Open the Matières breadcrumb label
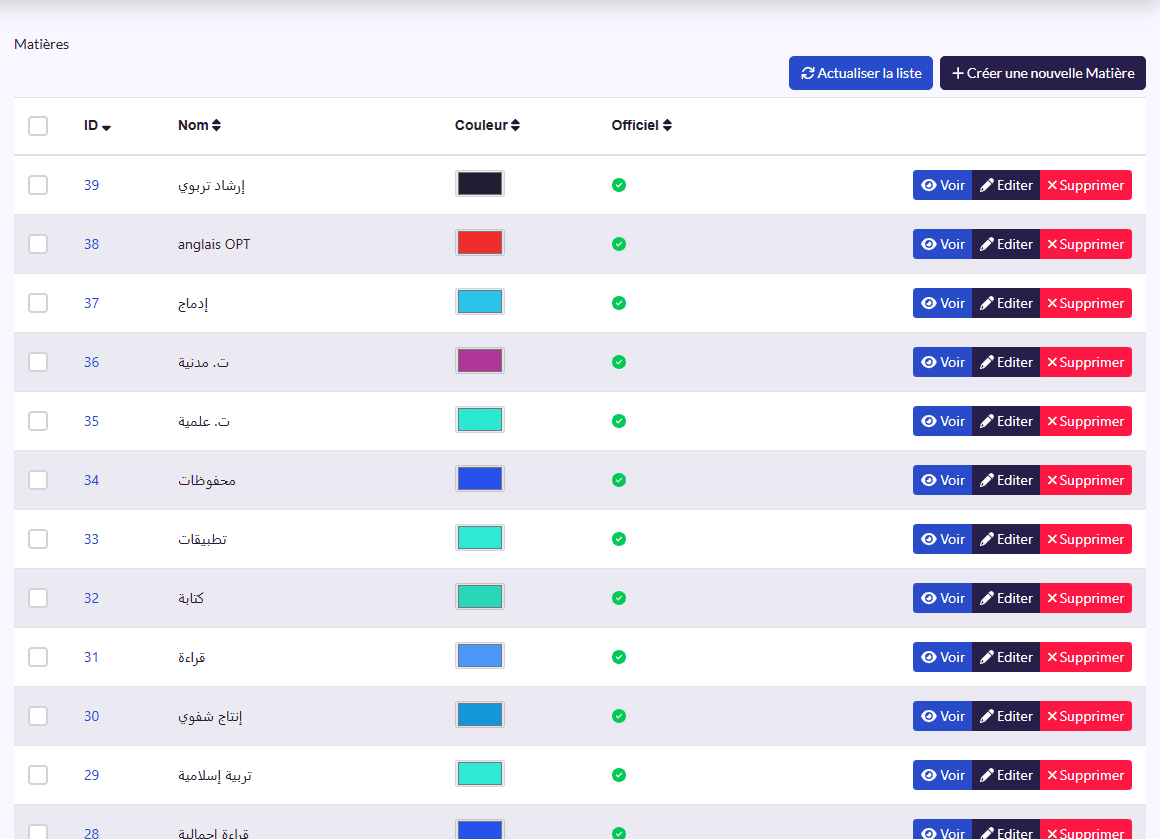The height and width of the screenshot is (839, 1160). pyautogui.click(x=41, y=44)
